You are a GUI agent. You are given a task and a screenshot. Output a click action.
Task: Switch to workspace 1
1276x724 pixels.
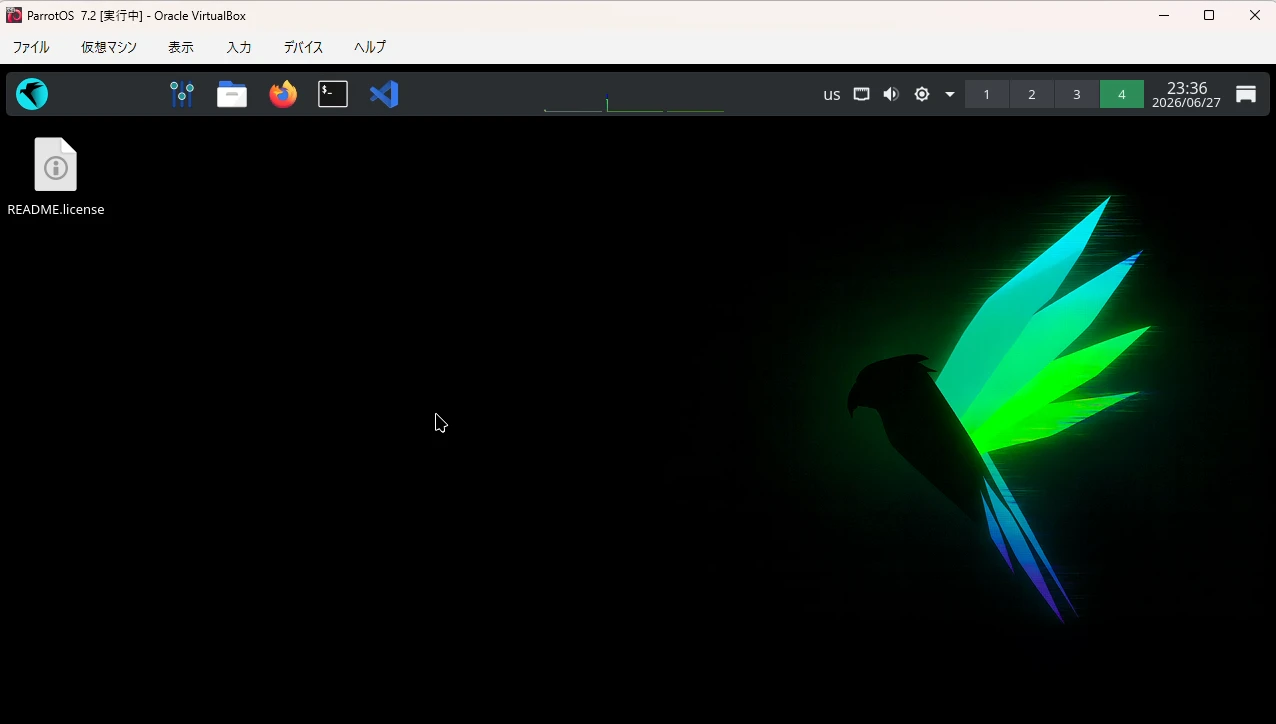click(987, 94)
